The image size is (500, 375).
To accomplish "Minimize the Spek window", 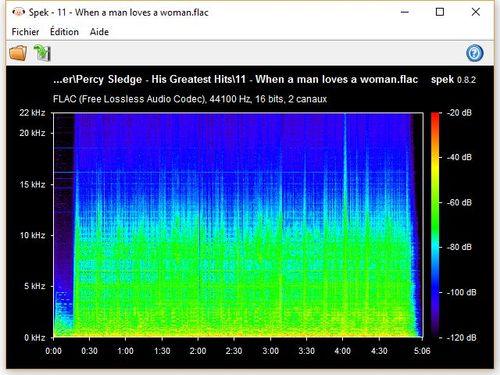I will 405,12.
